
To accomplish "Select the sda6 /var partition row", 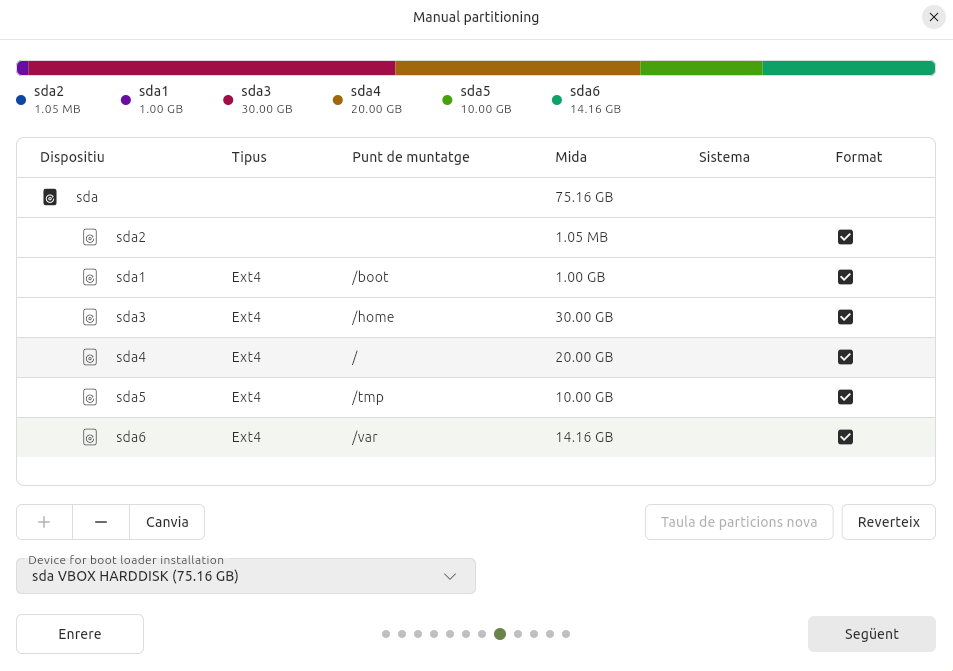I will coord(475,437).
